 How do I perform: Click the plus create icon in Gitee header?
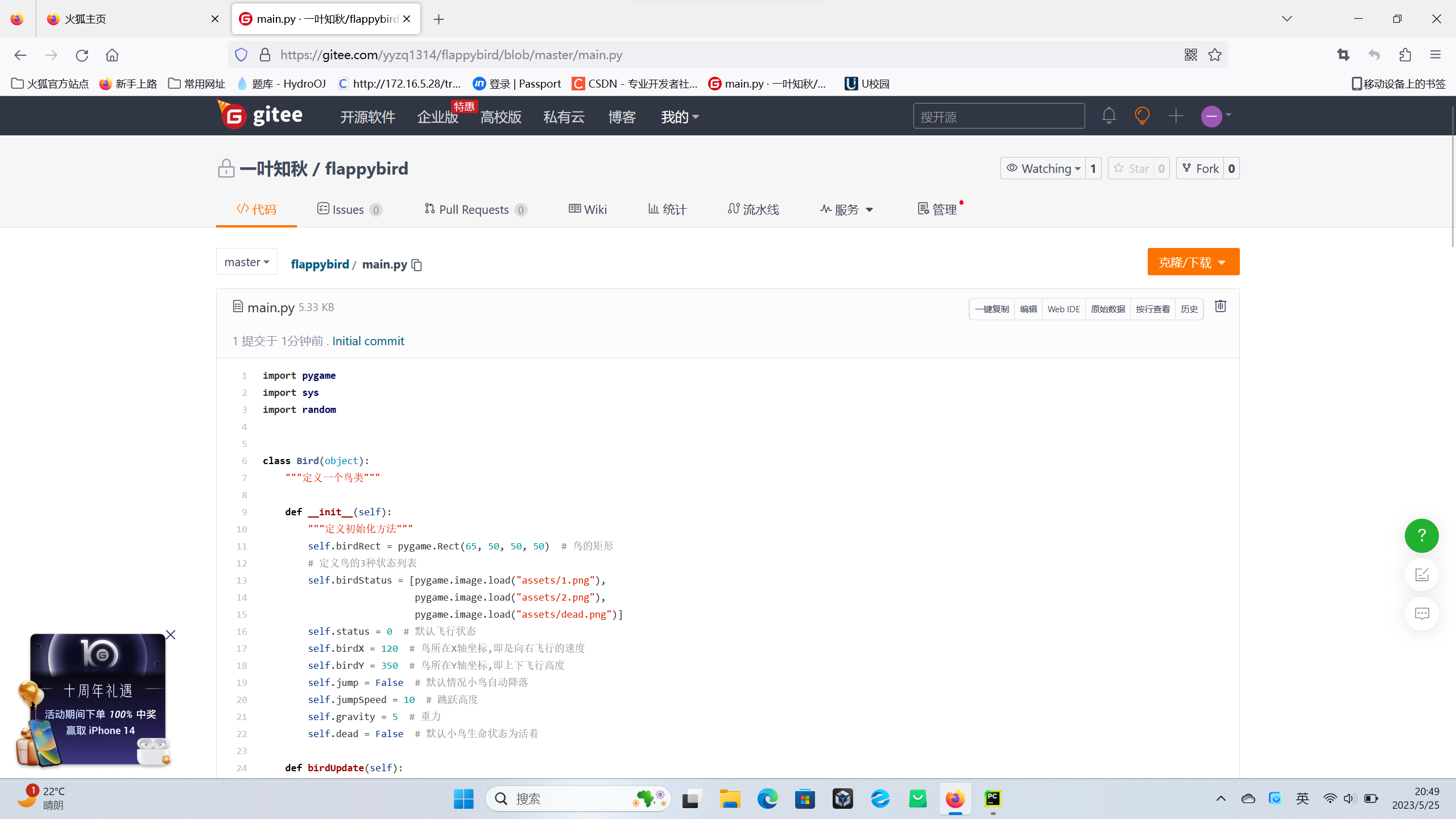1176,116
